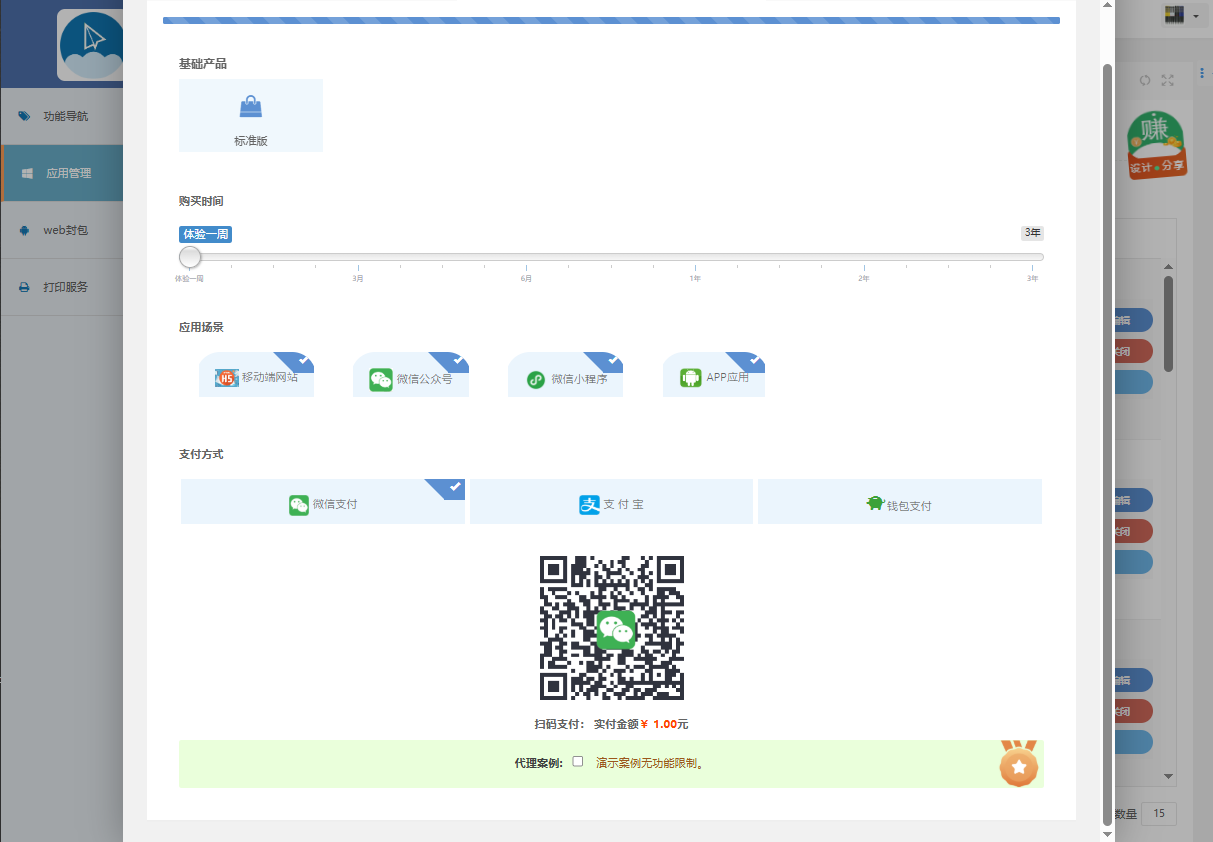
Task: Toggle the 移动端网站 scenario option
Action: click(x=257, y=377)
